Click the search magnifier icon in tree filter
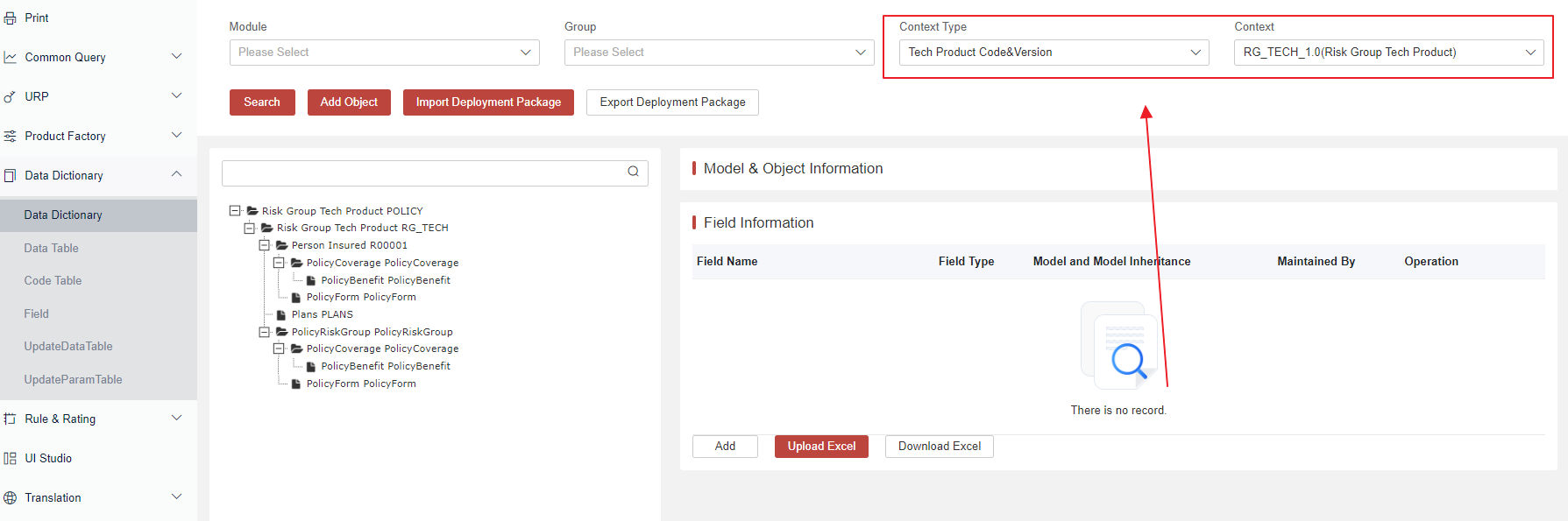 [x=633, y=172]
